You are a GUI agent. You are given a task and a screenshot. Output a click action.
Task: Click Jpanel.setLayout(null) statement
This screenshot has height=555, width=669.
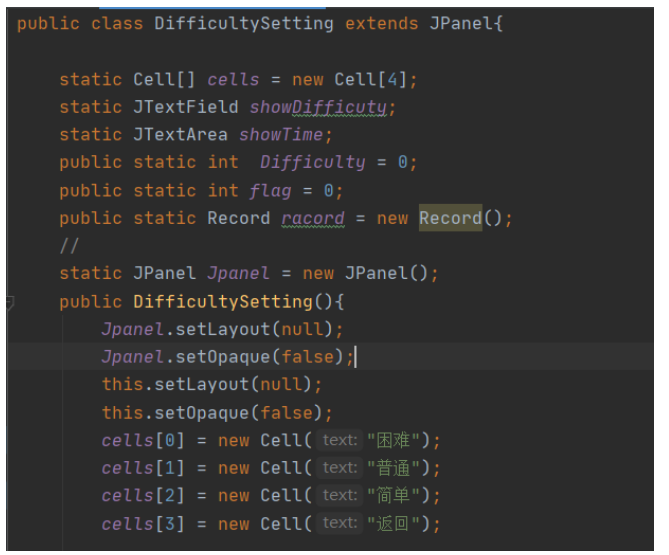[222, 329]
